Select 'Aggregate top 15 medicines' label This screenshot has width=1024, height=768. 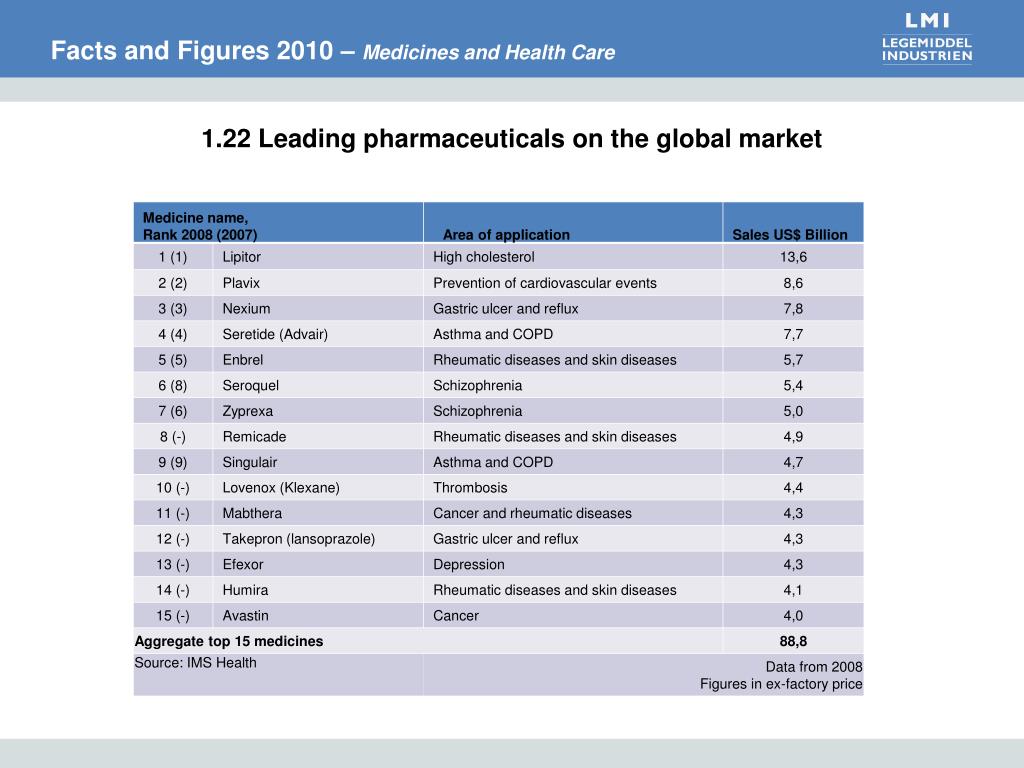pyautogui.click(x=229, y=641)
